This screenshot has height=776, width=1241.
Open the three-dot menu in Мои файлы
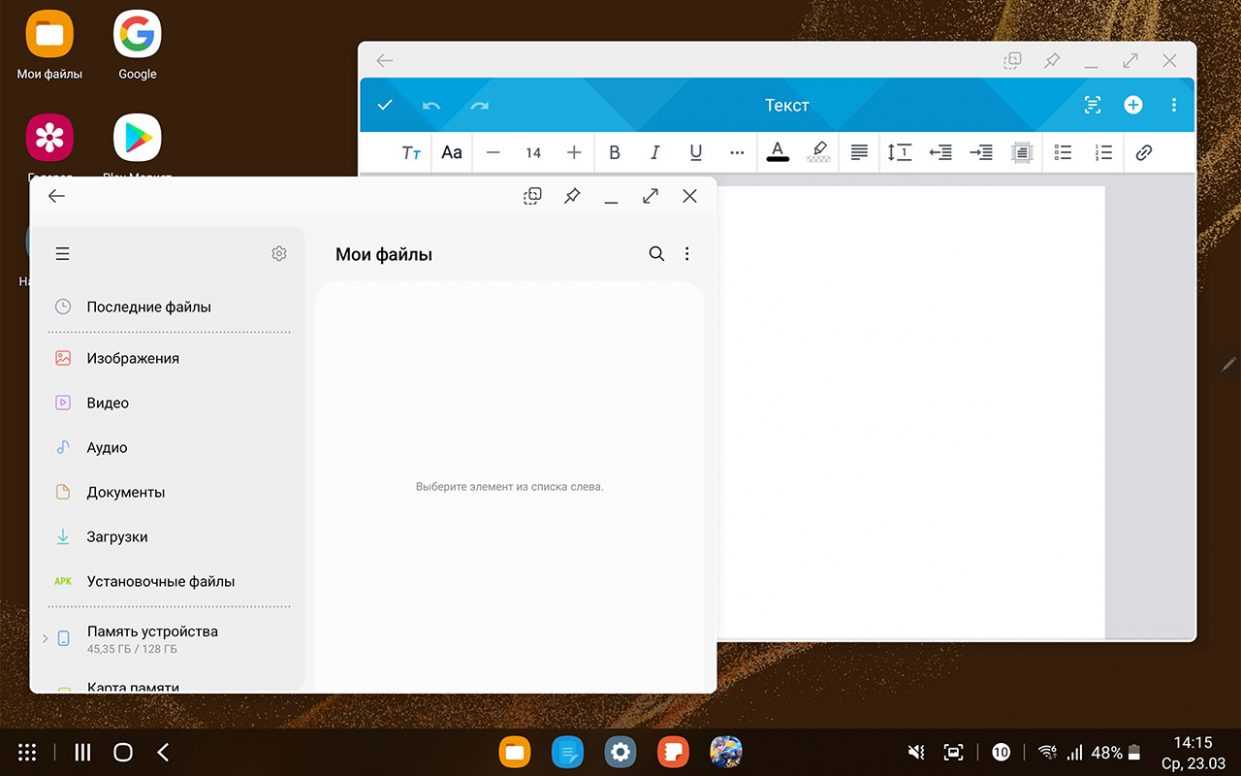(687, 254)
